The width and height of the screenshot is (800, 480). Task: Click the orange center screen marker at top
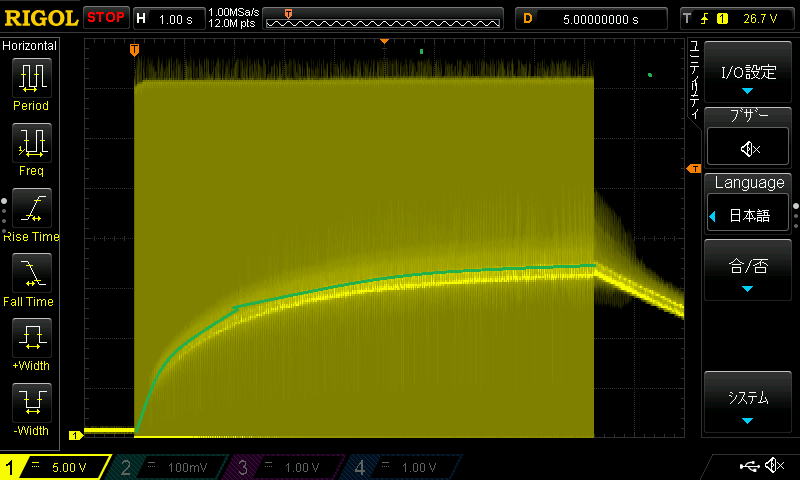(384, 41)
